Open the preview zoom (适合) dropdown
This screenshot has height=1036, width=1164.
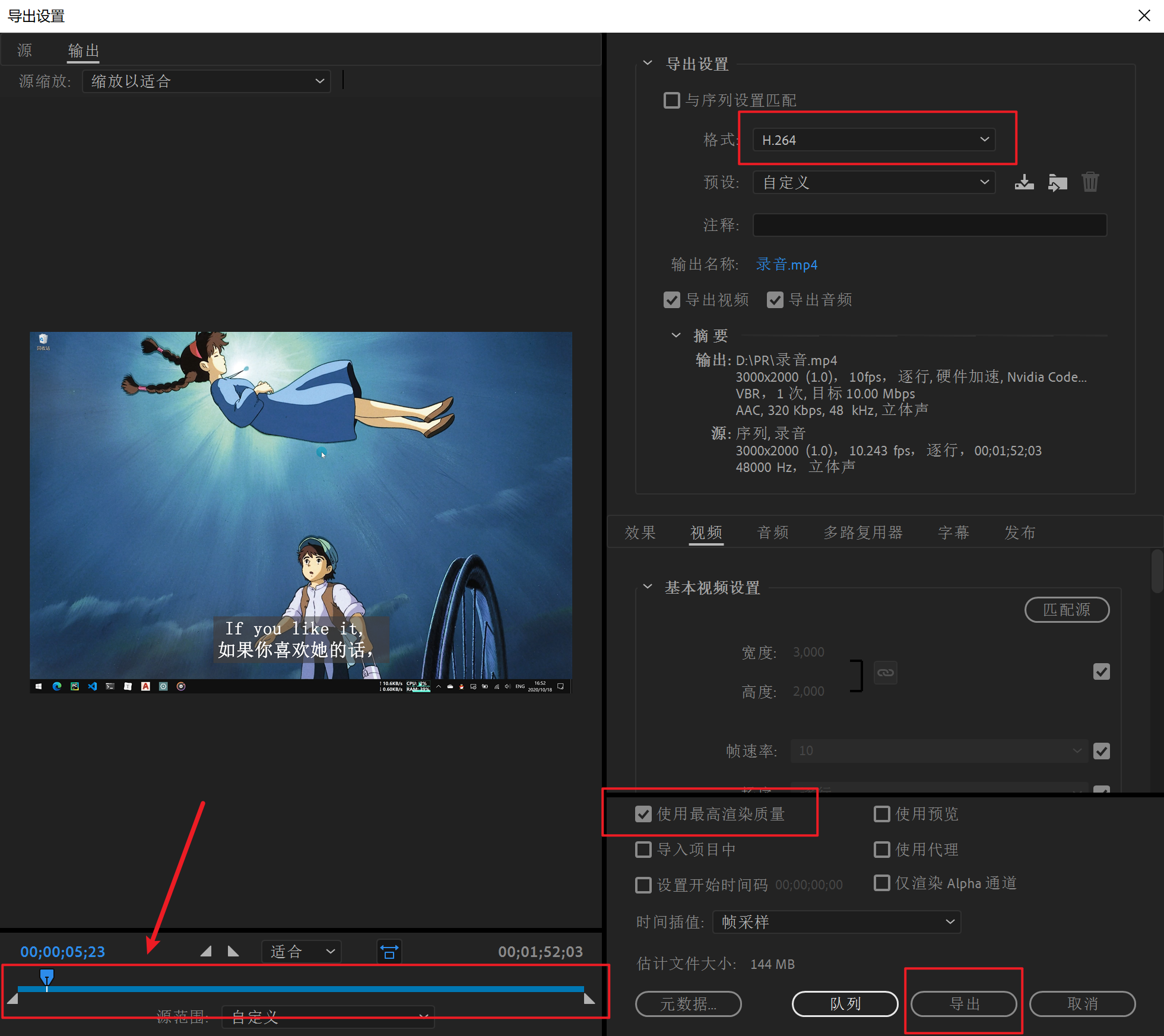click(302, 952)
